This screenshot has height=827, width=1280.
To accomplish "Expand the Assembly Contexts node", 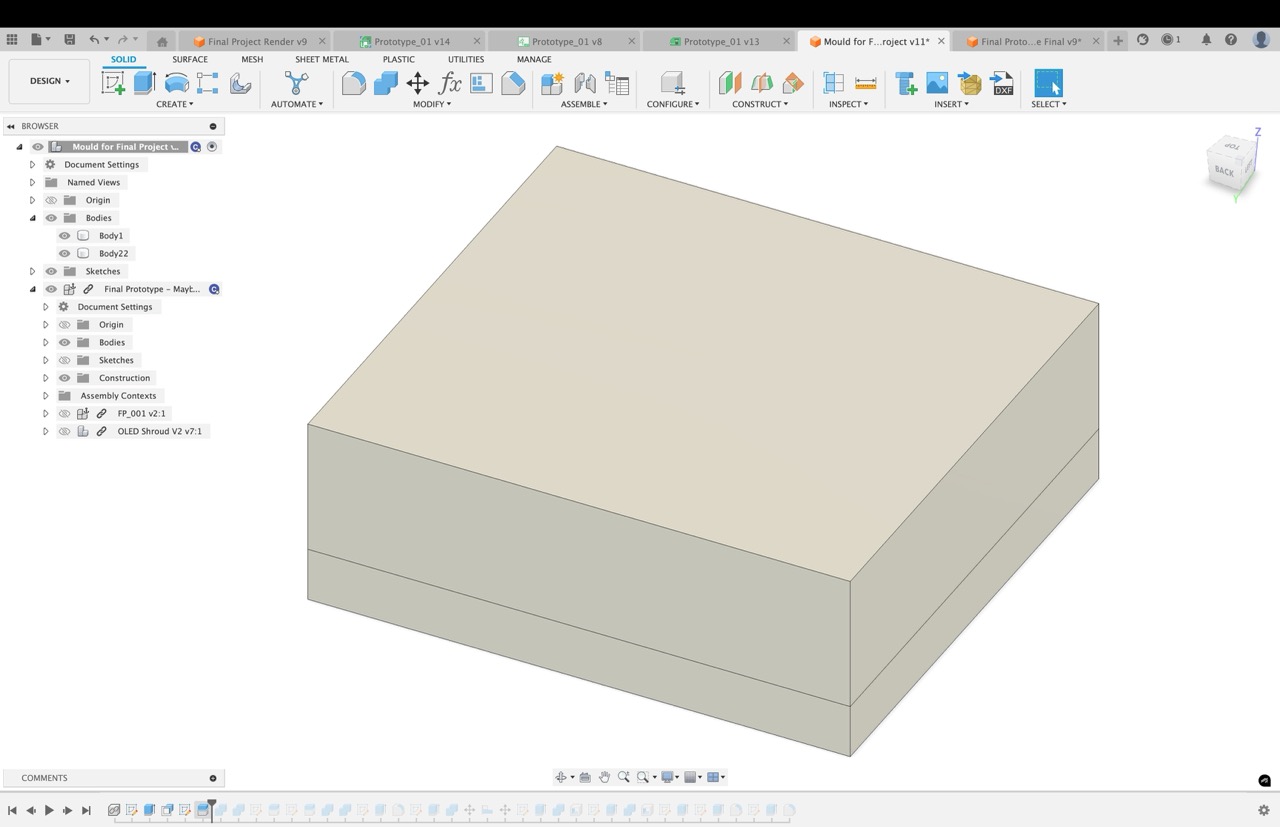I will tap(46, 396).
